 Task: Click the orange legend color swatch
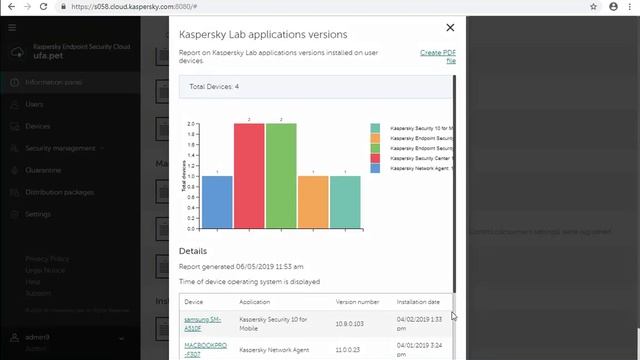tap(375, 138)
